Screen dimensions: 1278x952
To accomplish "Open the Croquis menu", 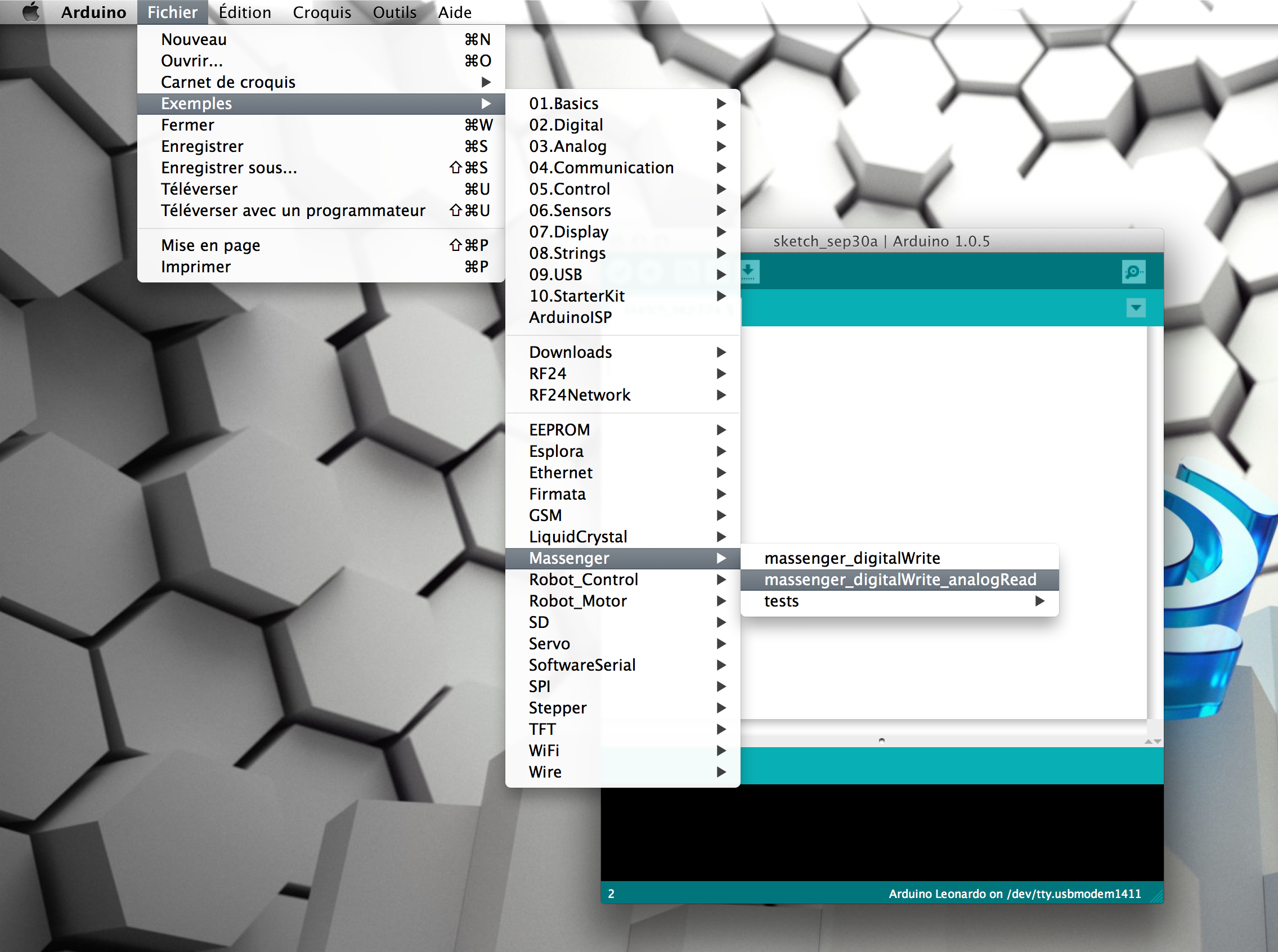I will 322,11.
